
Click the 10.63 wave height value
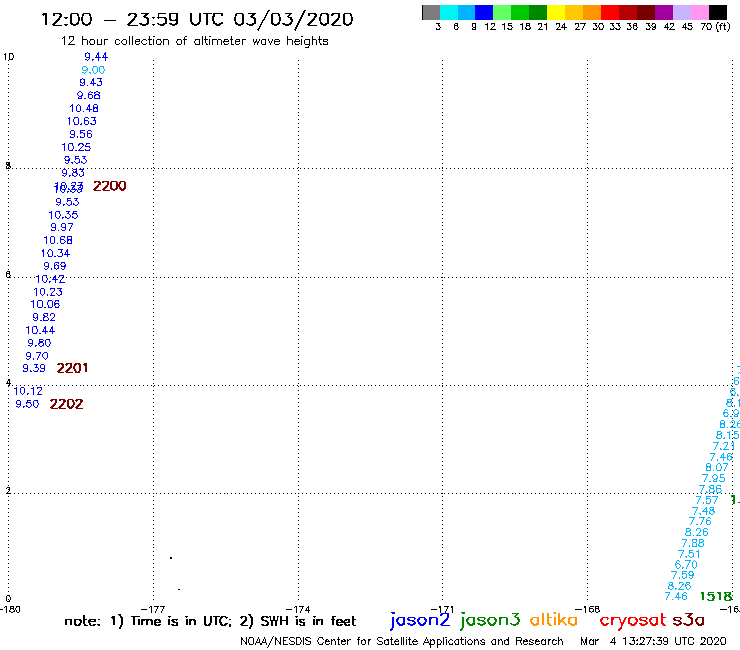click(x=81, y=121)
